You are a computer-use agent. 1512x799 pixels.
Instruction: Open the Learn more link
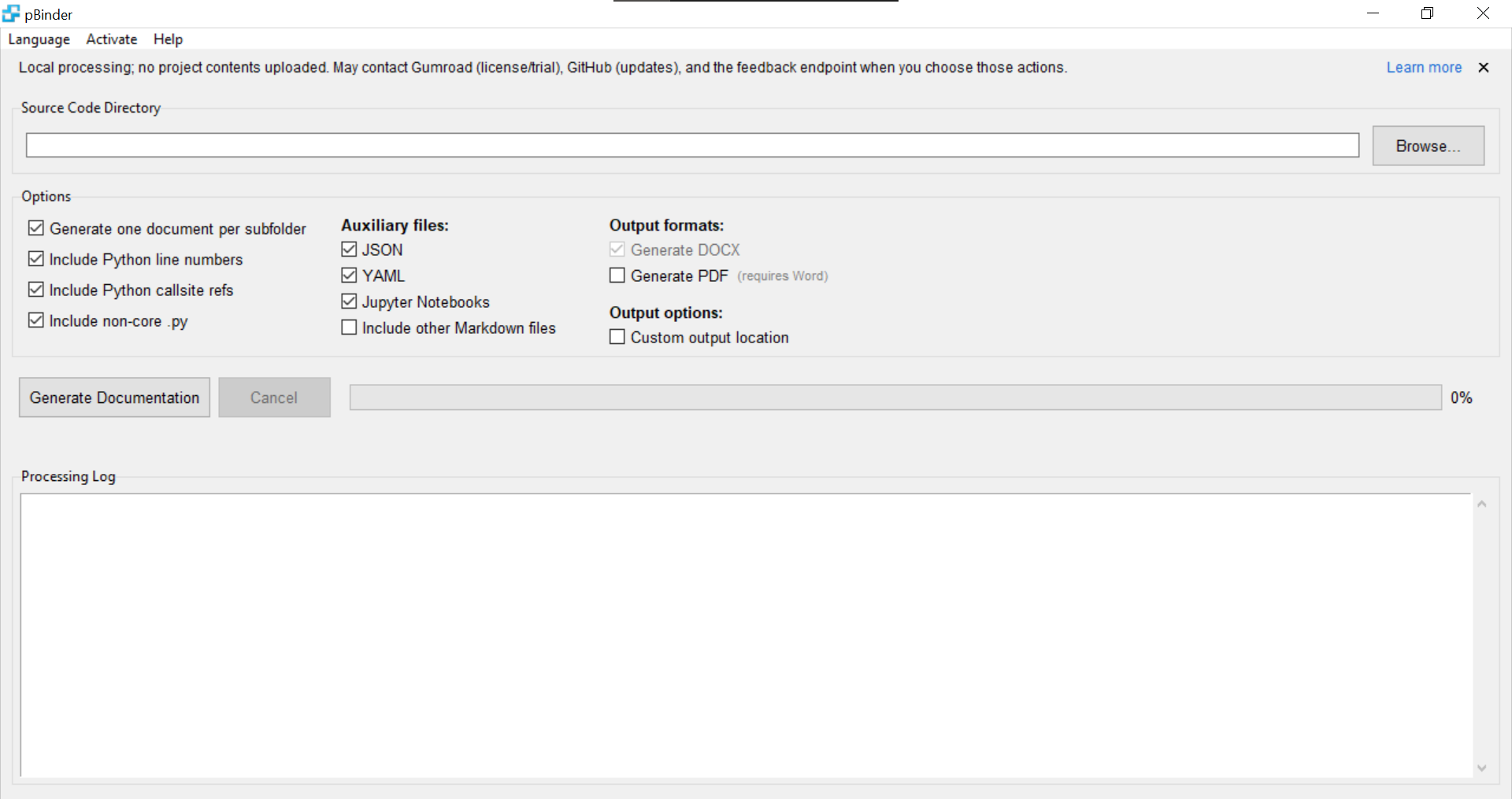point(1424,68)
